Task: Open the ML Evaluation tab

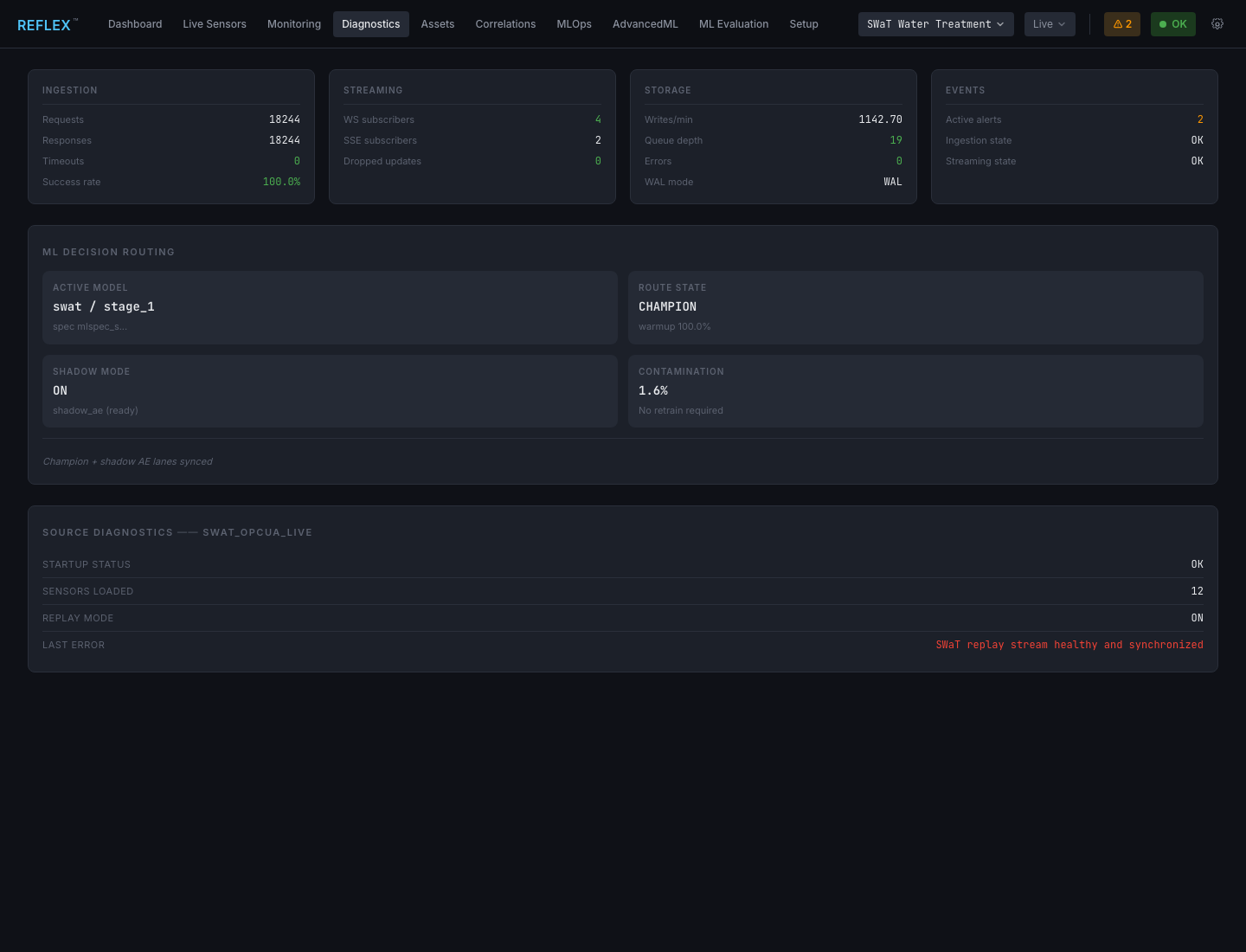Action: [734, 24]
